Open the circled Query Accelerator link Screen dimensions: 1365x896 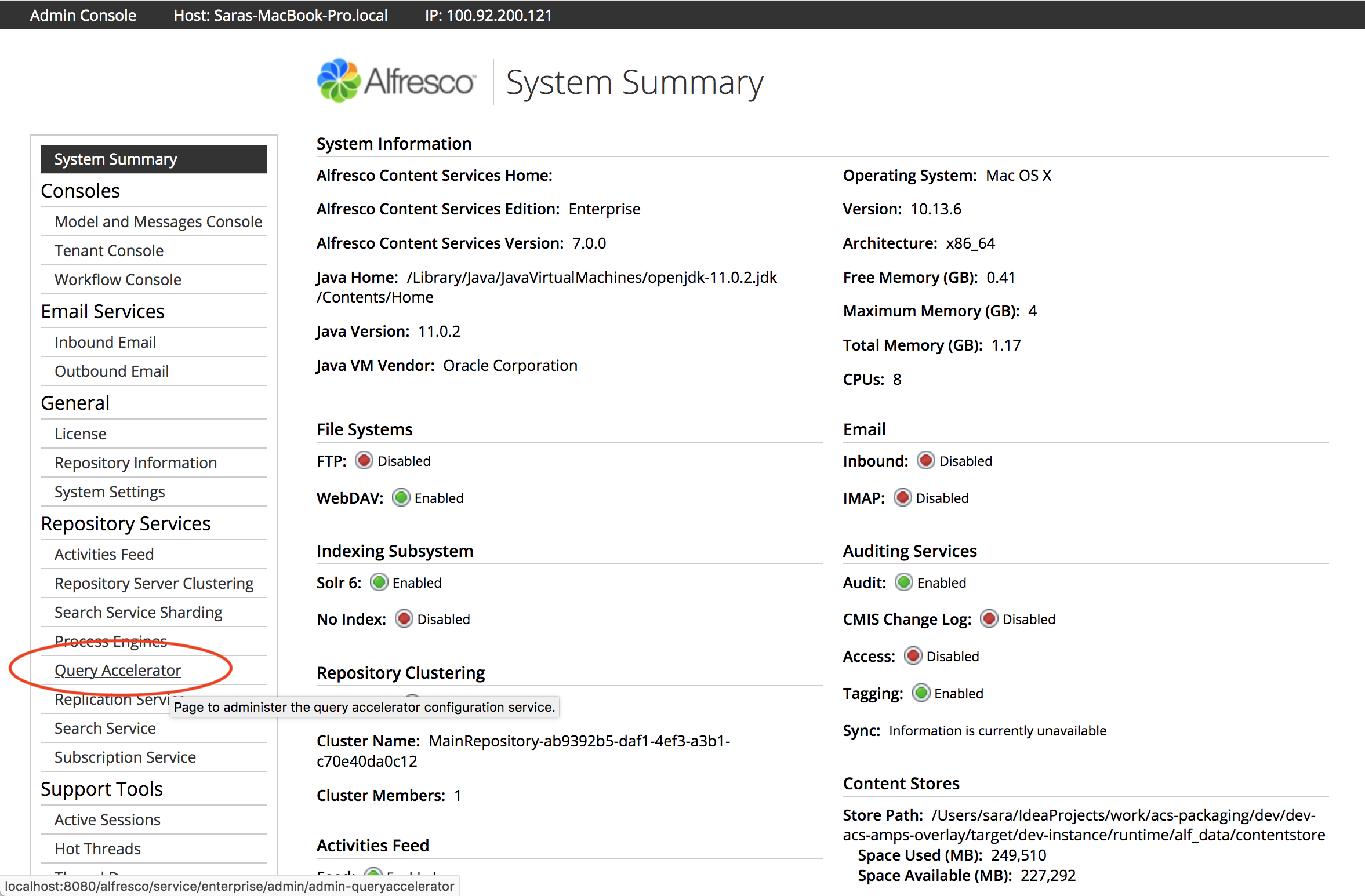click(118, 670)
